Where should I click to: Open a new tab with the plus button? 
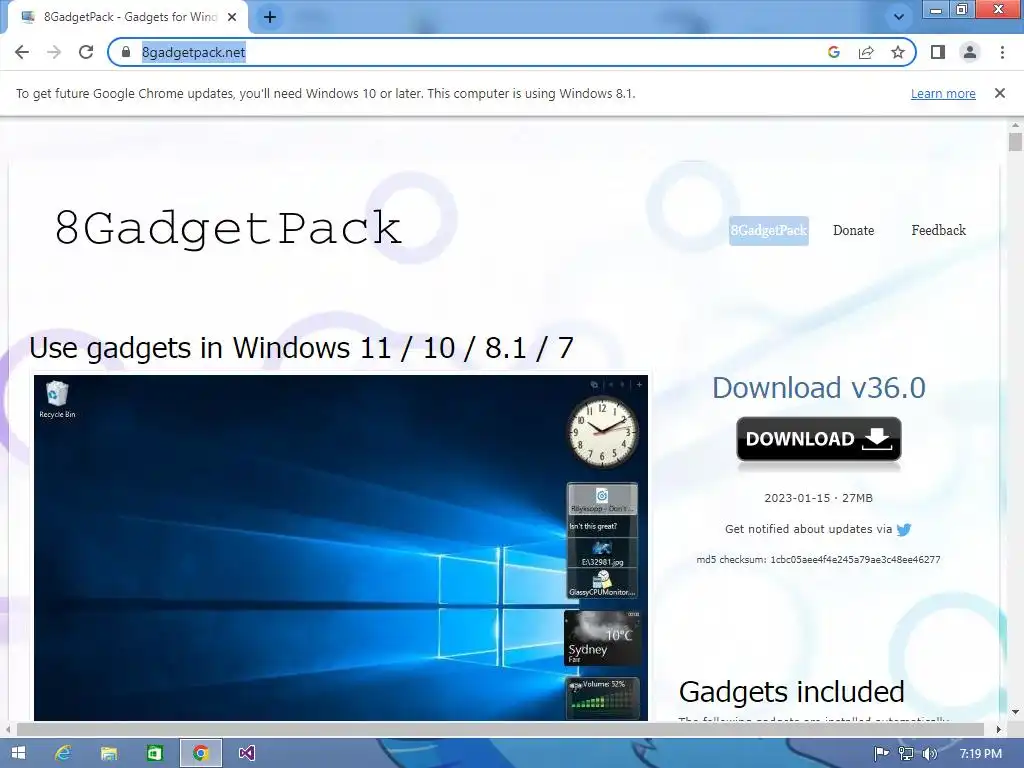270,17
